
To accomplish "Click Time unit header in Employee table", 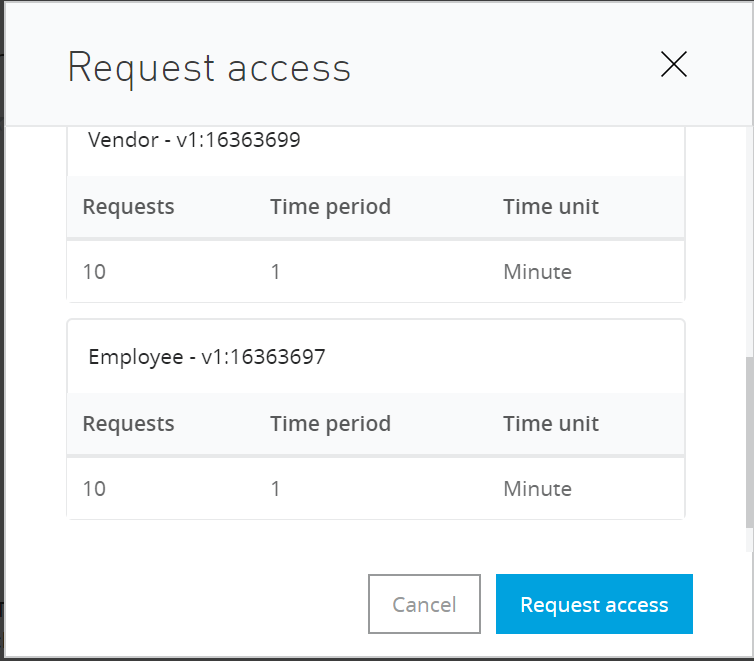I will click(x=551, y=424).
